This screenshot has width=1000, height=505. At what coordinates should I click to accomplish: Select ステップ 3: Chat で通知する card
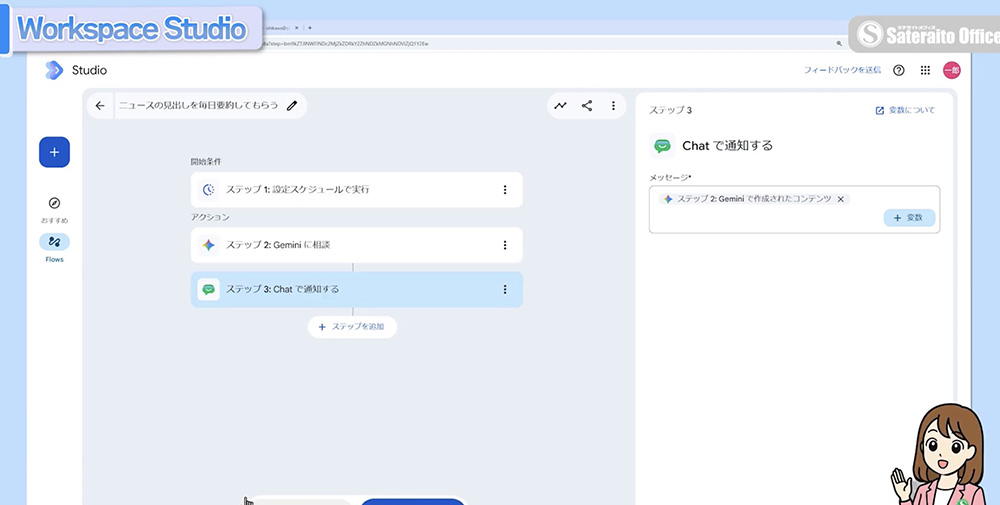pos(357,289)
